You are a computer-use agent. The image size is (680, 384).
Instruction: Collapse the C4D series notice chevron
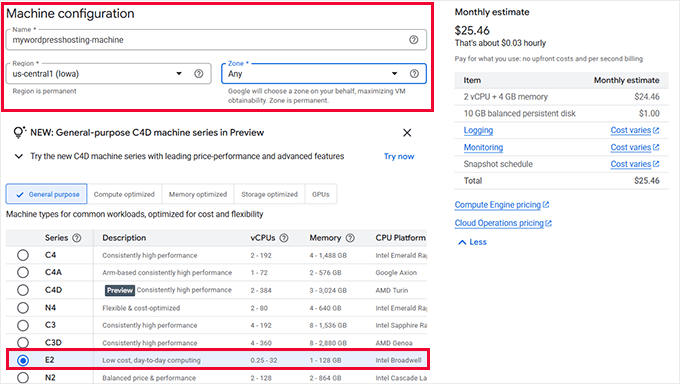tap(19, 156)
